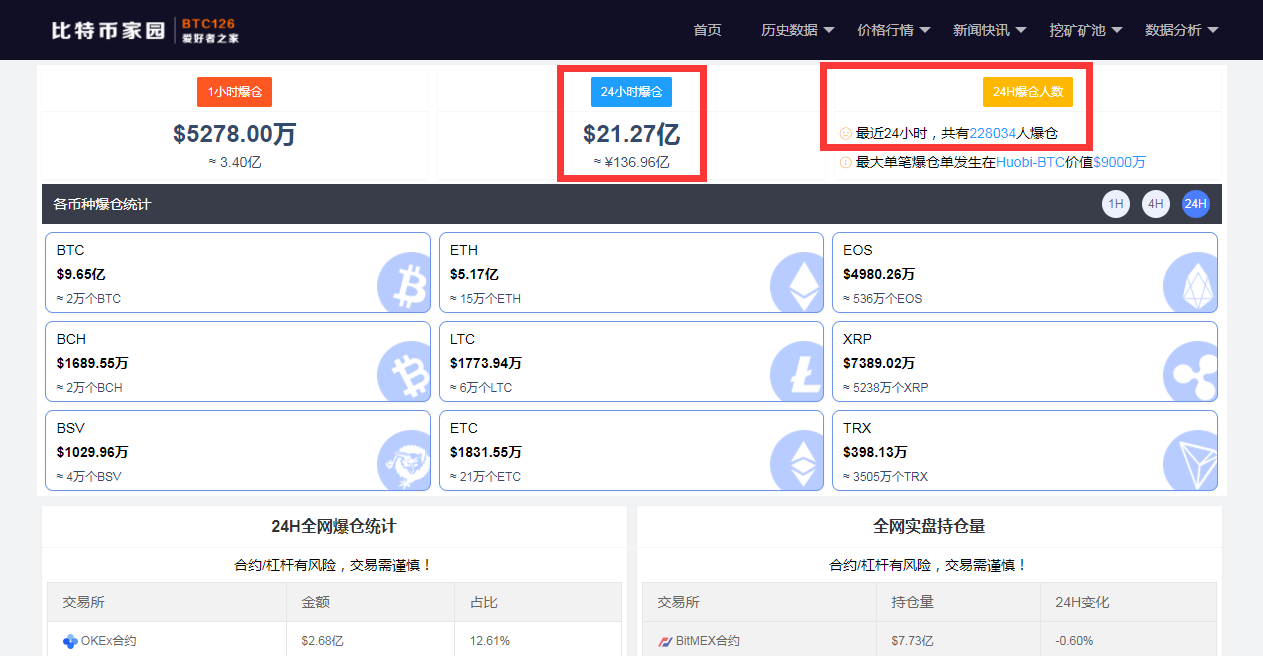Click the BSV coin icon
The image size is (1263, 656).
point(404,460)
